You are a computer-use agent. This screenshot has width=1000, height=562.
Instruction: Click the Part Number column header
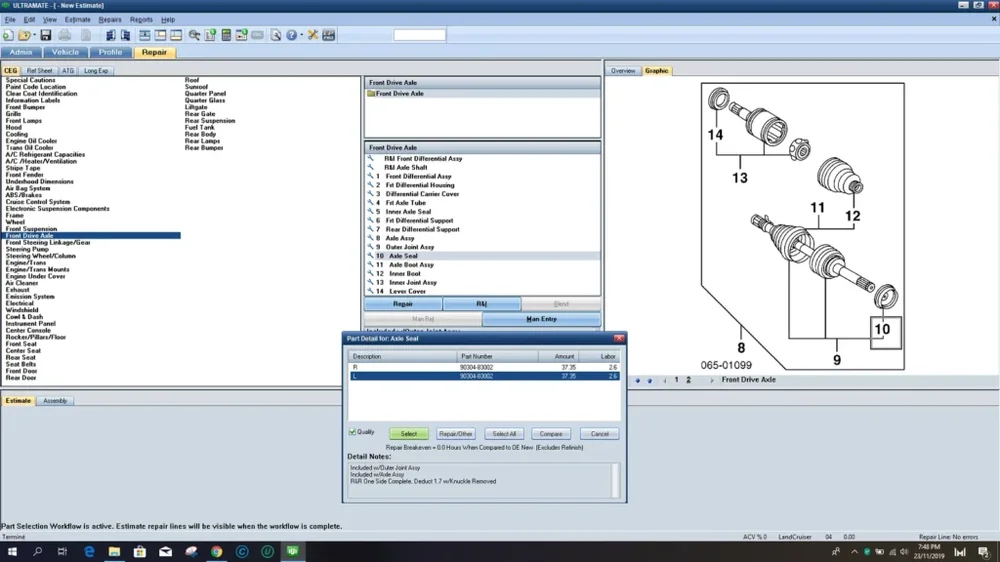pyautogui.click(x=497, y=357)
